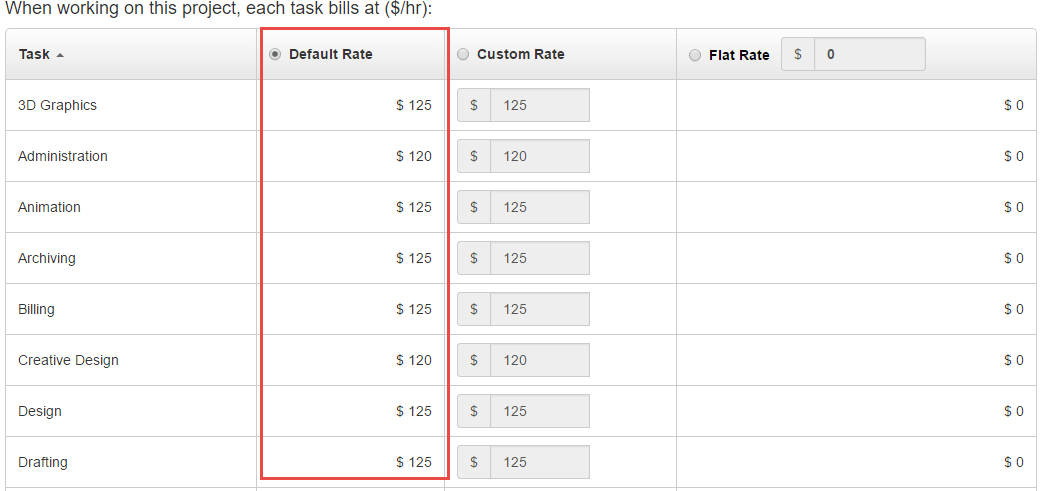The height and width of the screenshot is (491, 1046).
Task: Click the Creative Design custom rate field
Action: (x=539, y=360)
